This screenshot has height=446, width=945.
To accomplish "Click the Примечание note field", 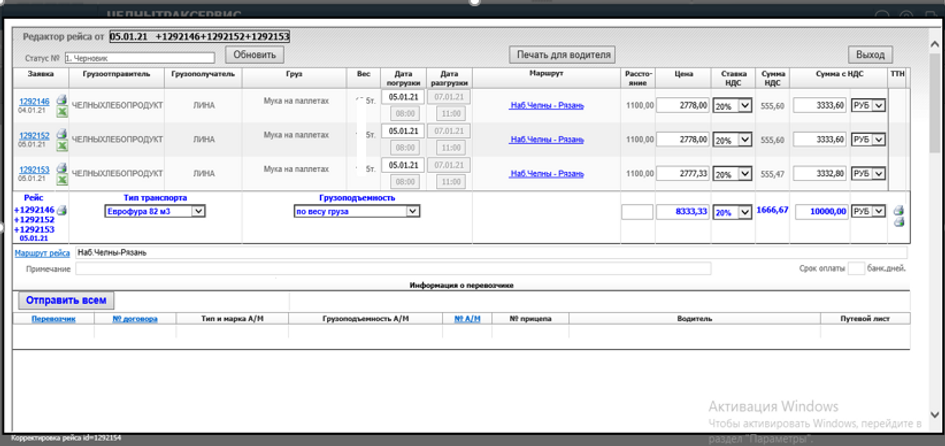I will (x=393, y=269).
